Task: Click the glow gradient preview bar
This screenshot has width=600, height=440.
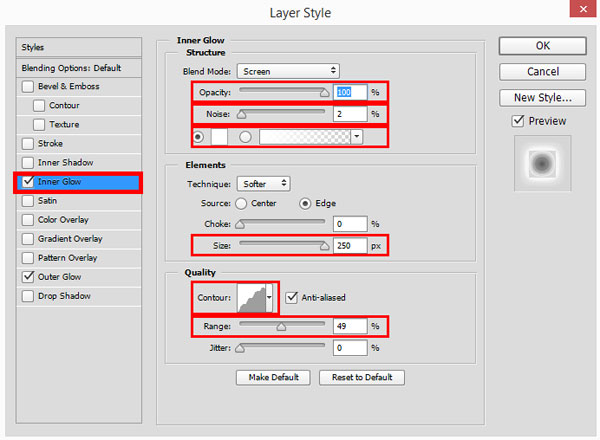Action: point(305,137)
